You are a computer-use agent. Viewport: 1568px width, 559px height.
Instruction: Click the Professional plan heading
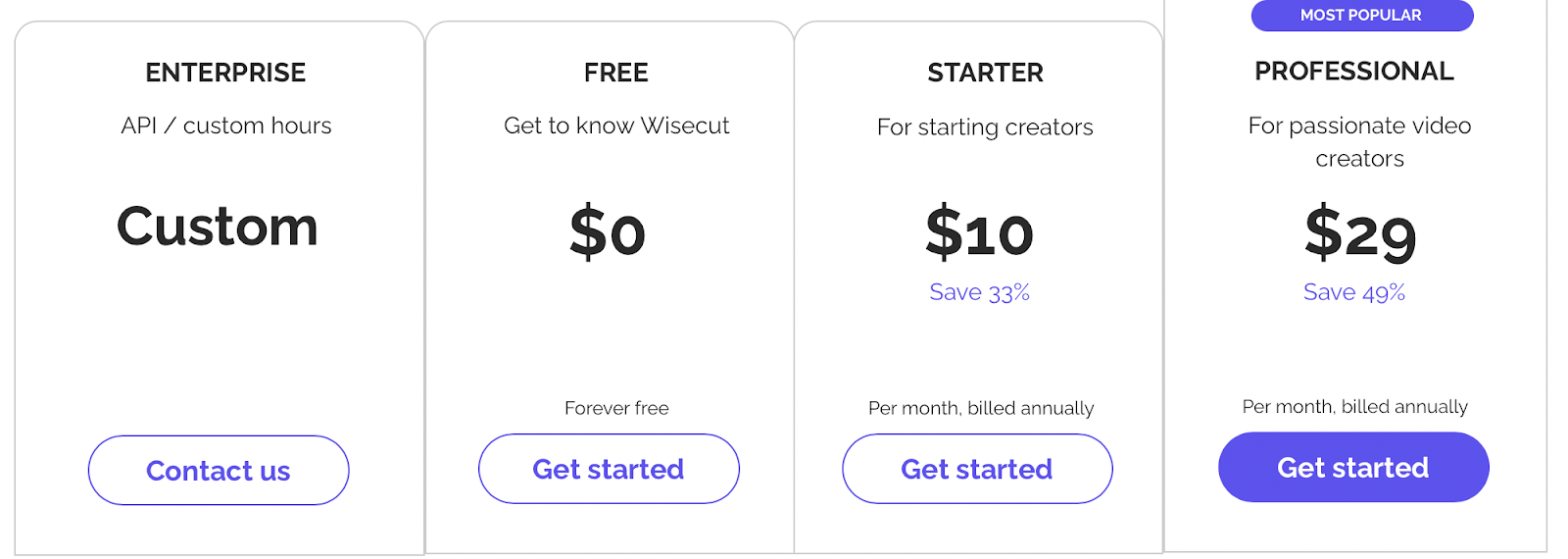point(1354,71)
